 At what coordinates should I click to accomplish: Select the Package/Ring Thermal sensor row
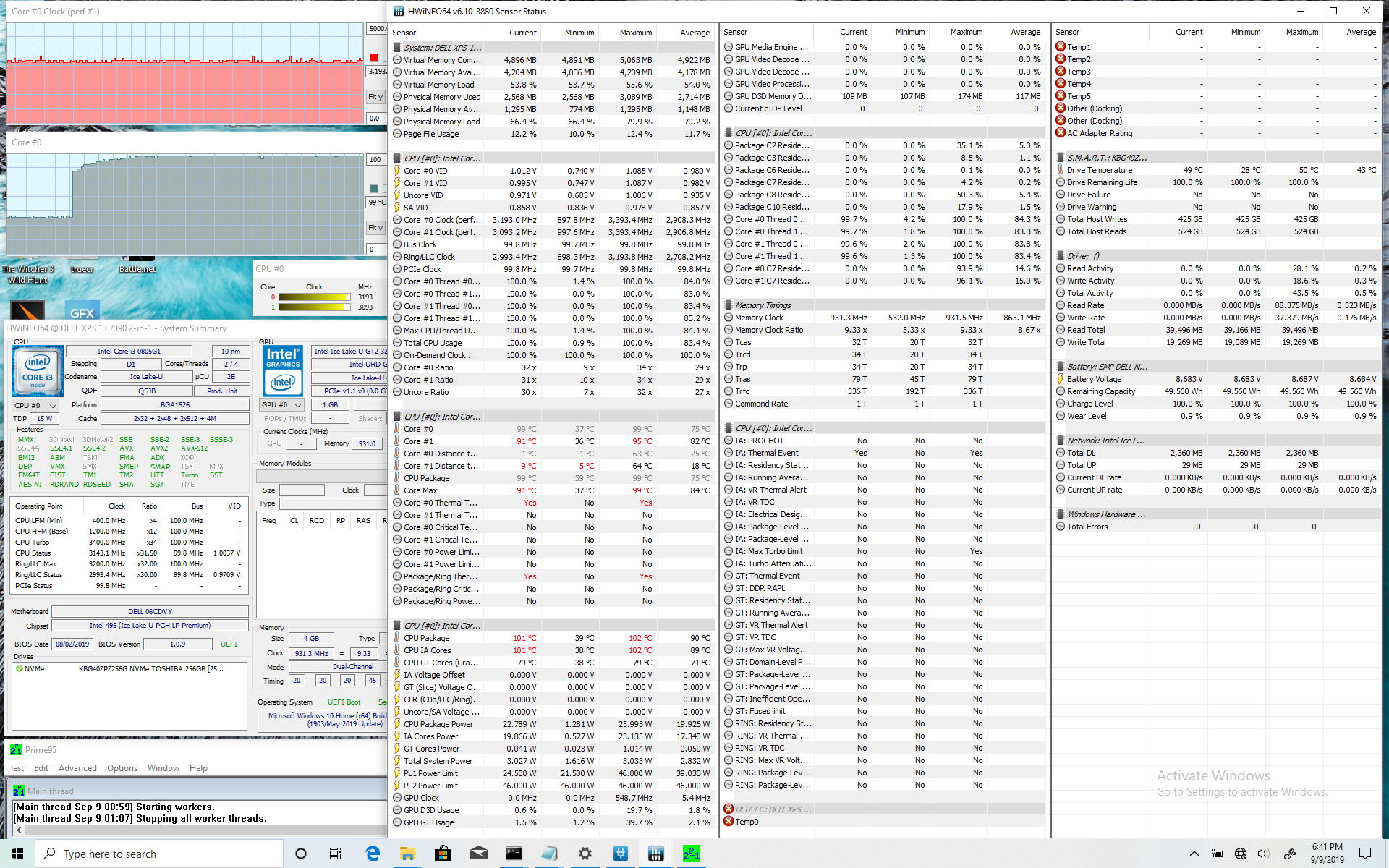(553, 576)
